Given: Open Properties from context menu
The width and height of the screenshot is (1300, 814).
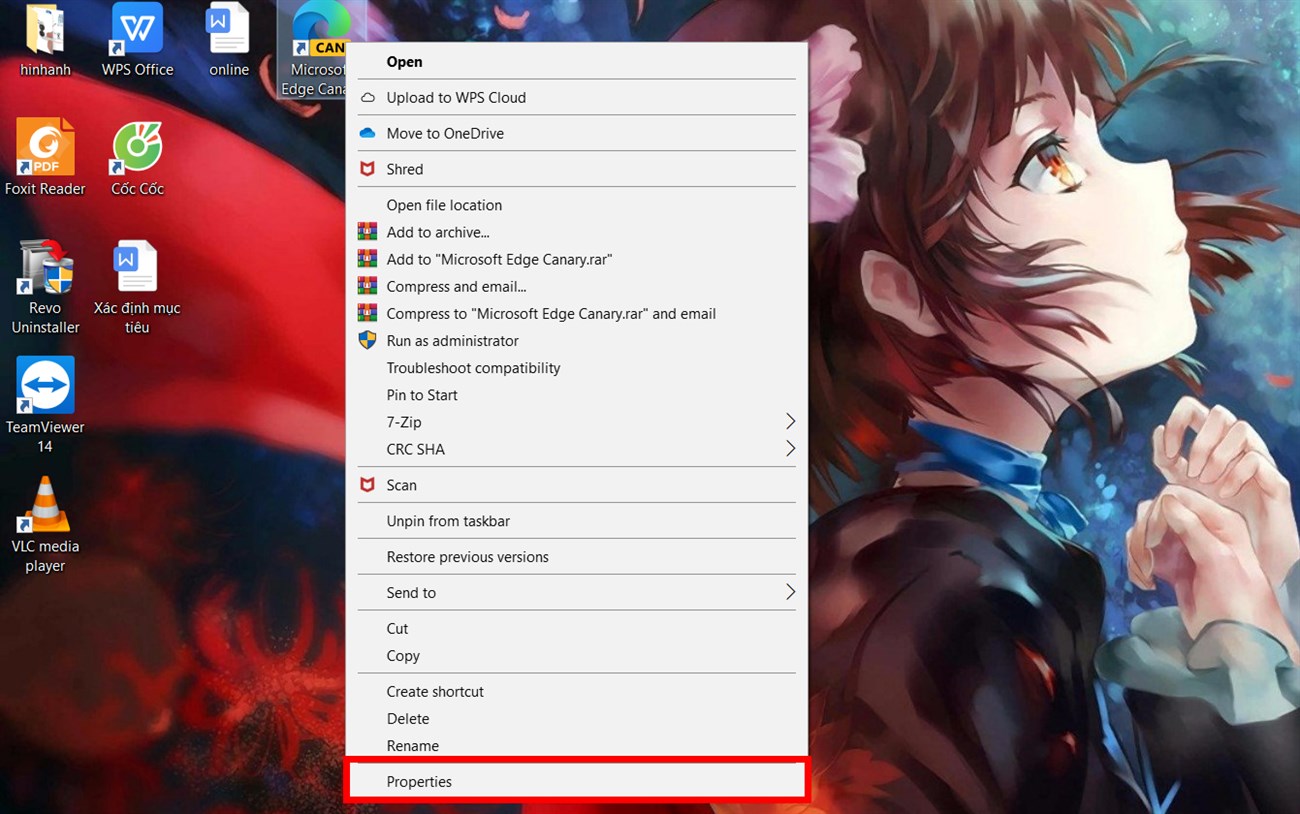Looking at the screenshot, I should [576, 781].
